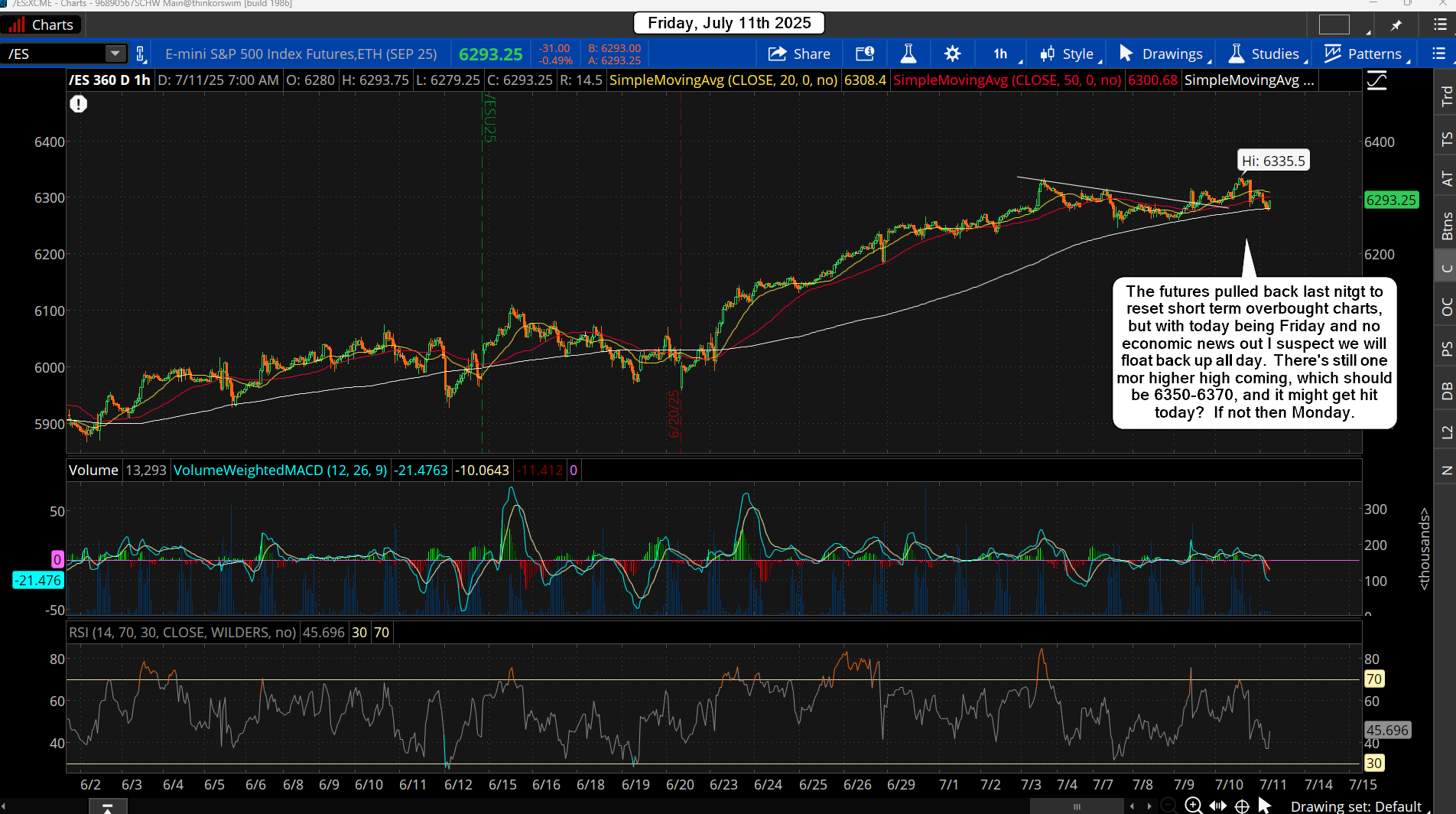1456x814 pixels.
Task: Click the /ES symbol input field
Action: coord(54,54)
